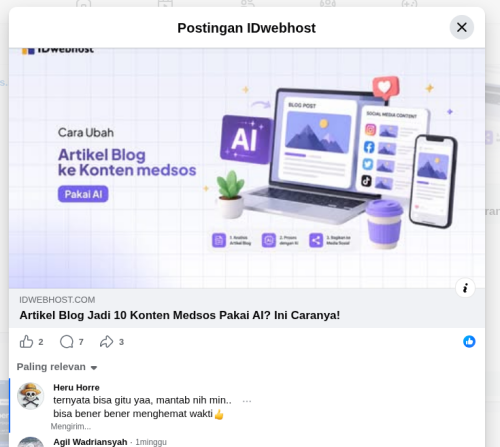The height and width of the screenshot is (447, 500).
Task: Open comments via speech bubble icon
Action: pyautogui.click(x=67, y=342)
